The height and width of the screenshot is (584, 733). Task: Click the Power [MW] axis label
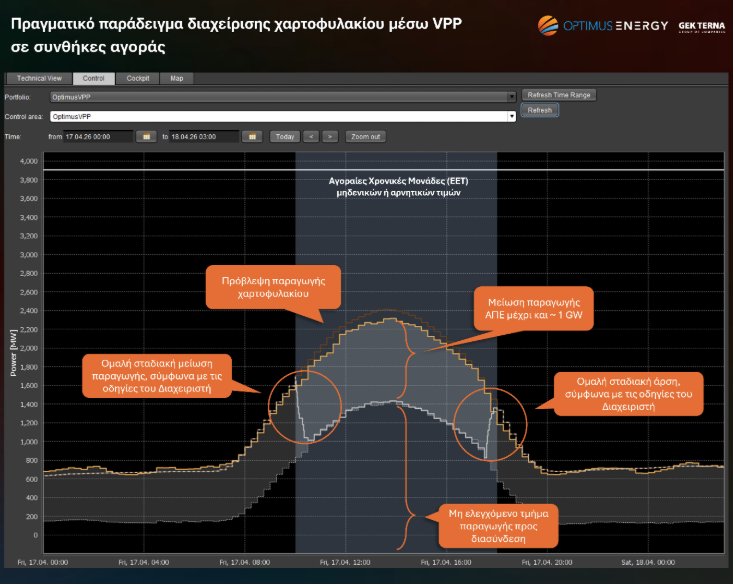click(13, 353)
